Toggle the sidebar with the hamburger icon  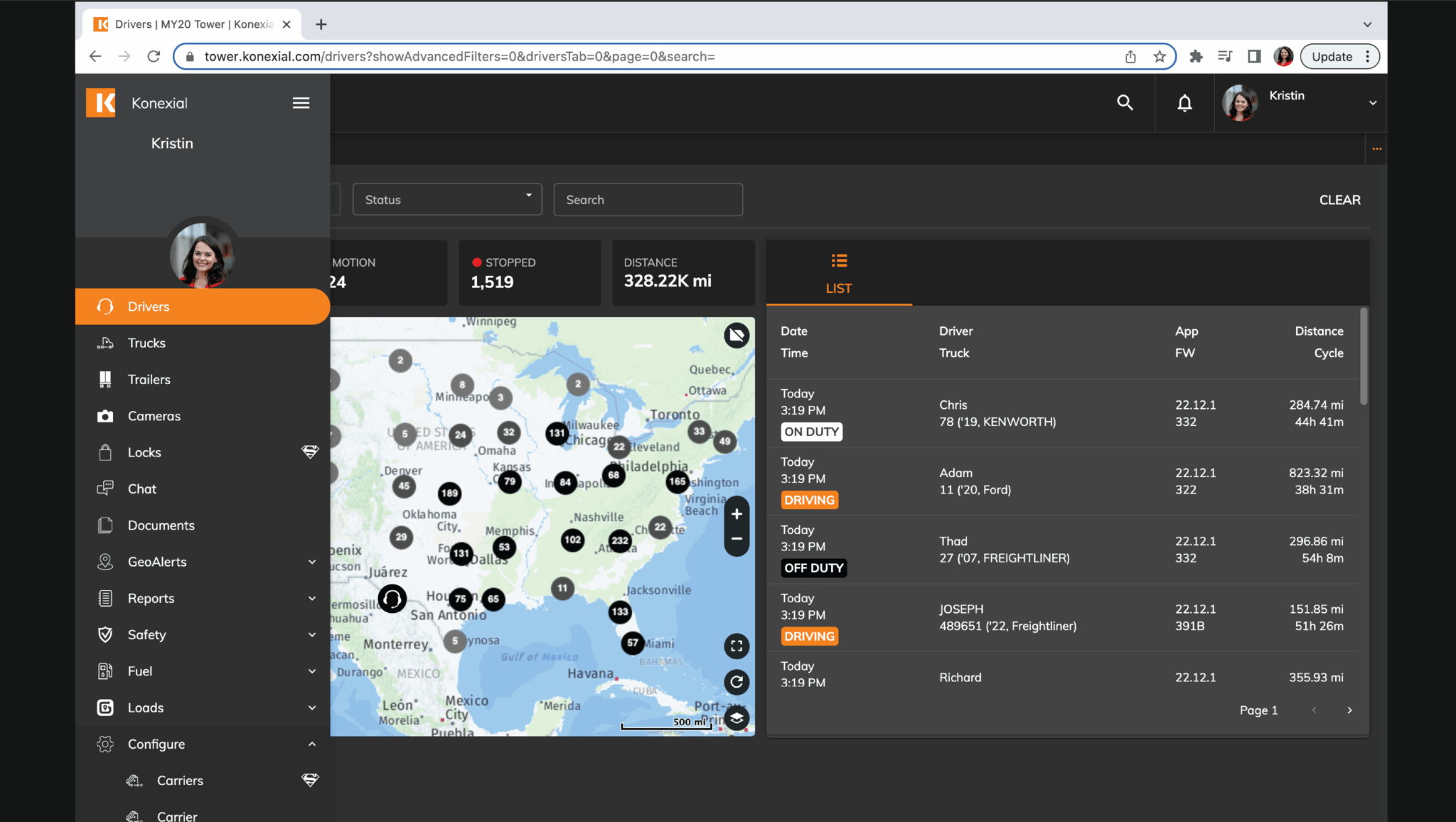tap(301, 102)
